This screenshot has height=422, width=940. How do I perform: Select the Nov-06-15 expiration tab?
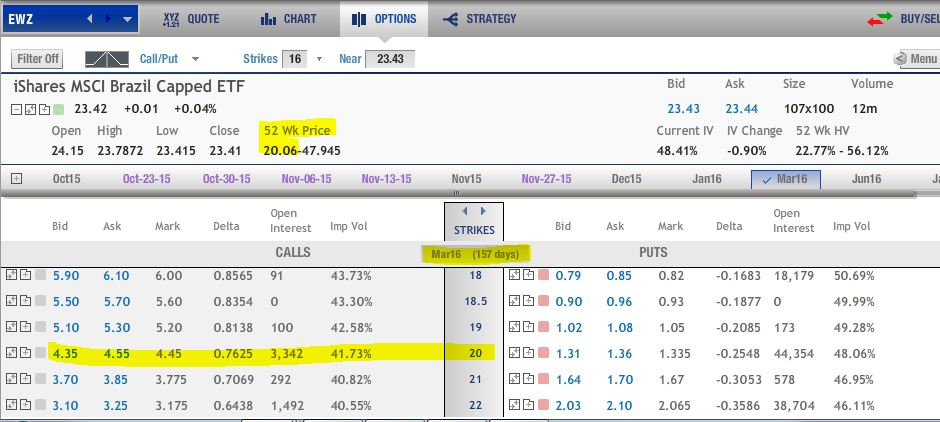click(x=307, y=178)
